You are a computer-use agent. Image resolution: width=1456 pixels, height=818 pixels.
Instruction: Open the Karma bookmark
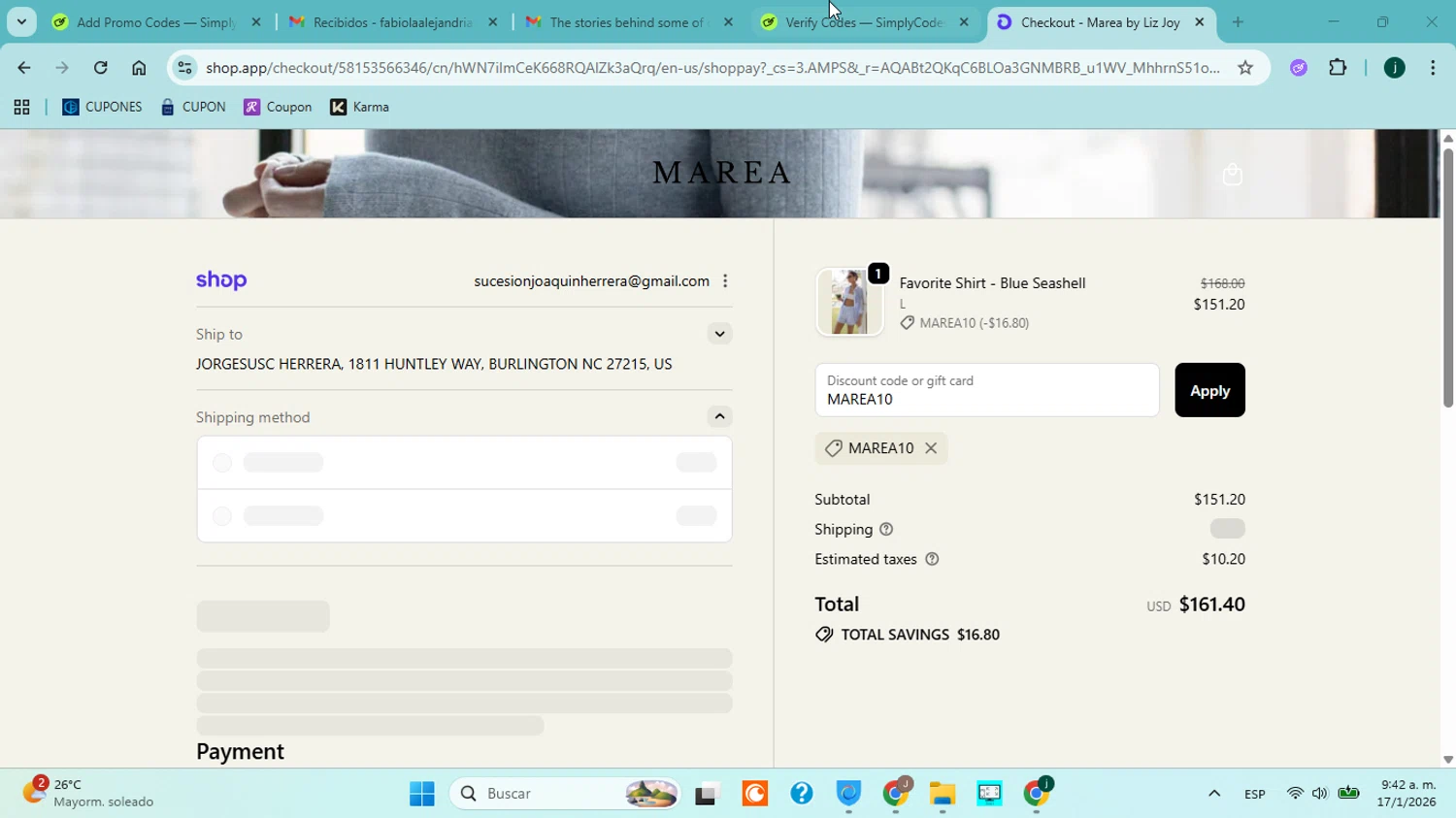coord(360,108)
